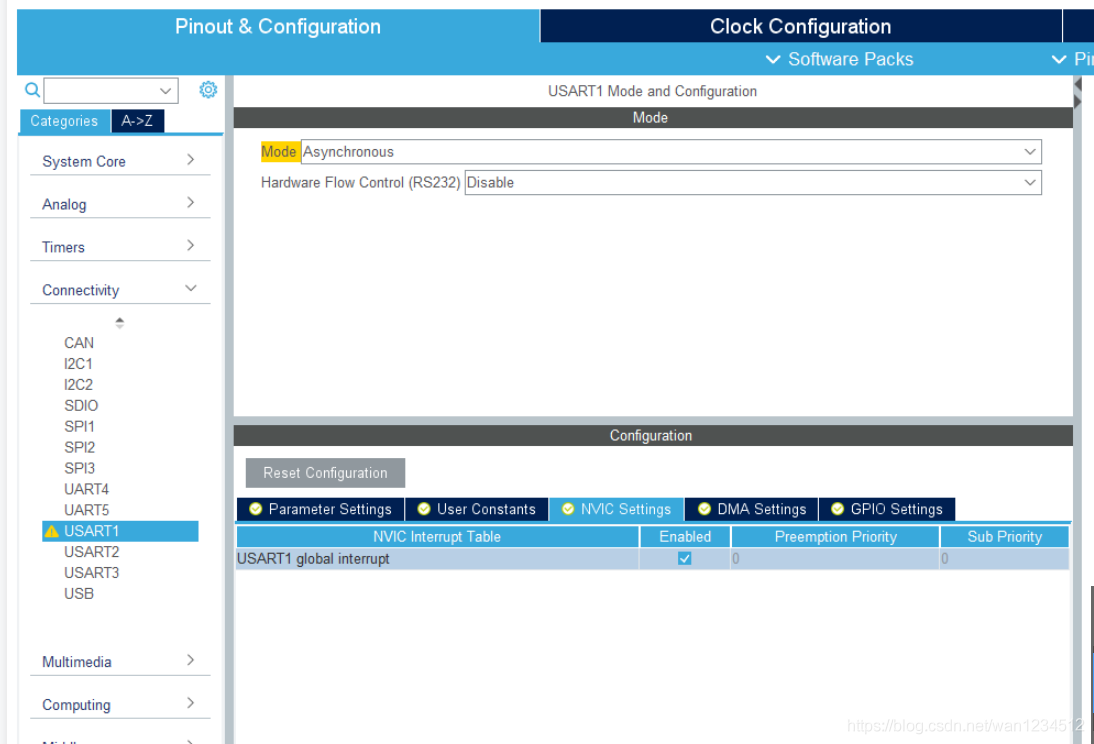
Task: Click the GPIO Settings status check icon
Action: (x=837, y=509)
